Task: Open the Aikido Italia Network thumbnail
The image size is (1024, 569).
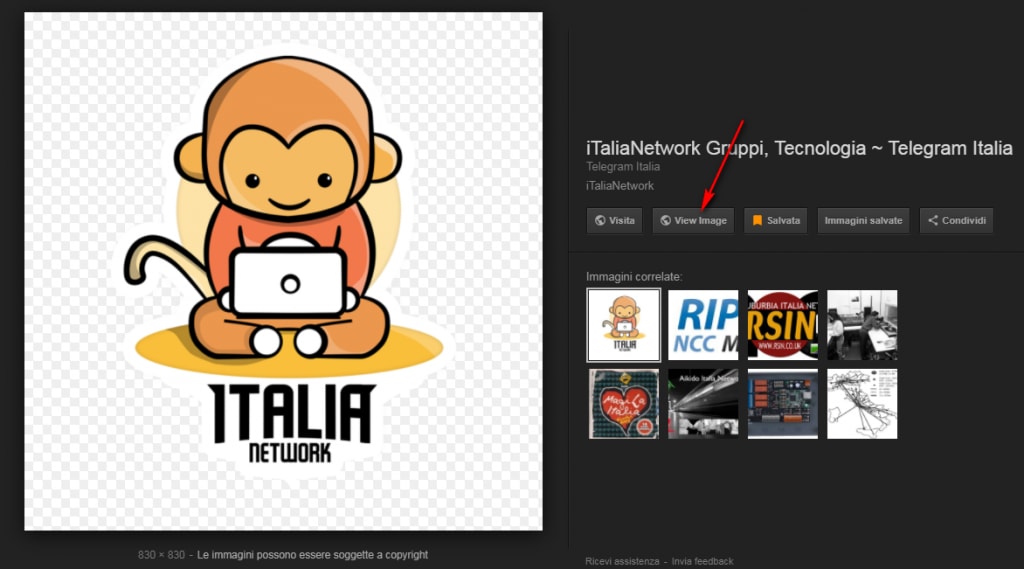Action: 703,404
